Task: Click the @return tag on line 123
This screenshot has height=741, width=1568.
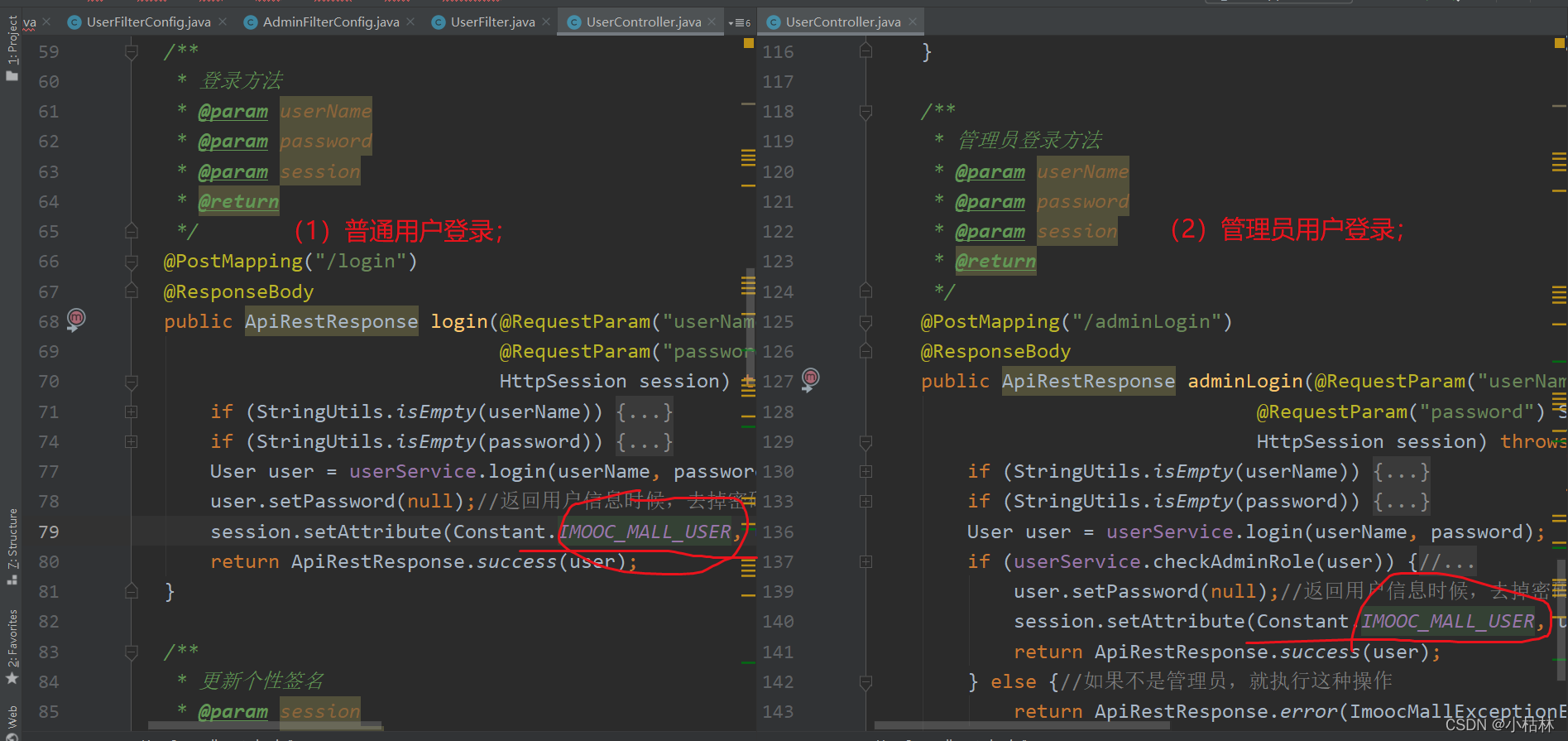Action: pos(996,262)
